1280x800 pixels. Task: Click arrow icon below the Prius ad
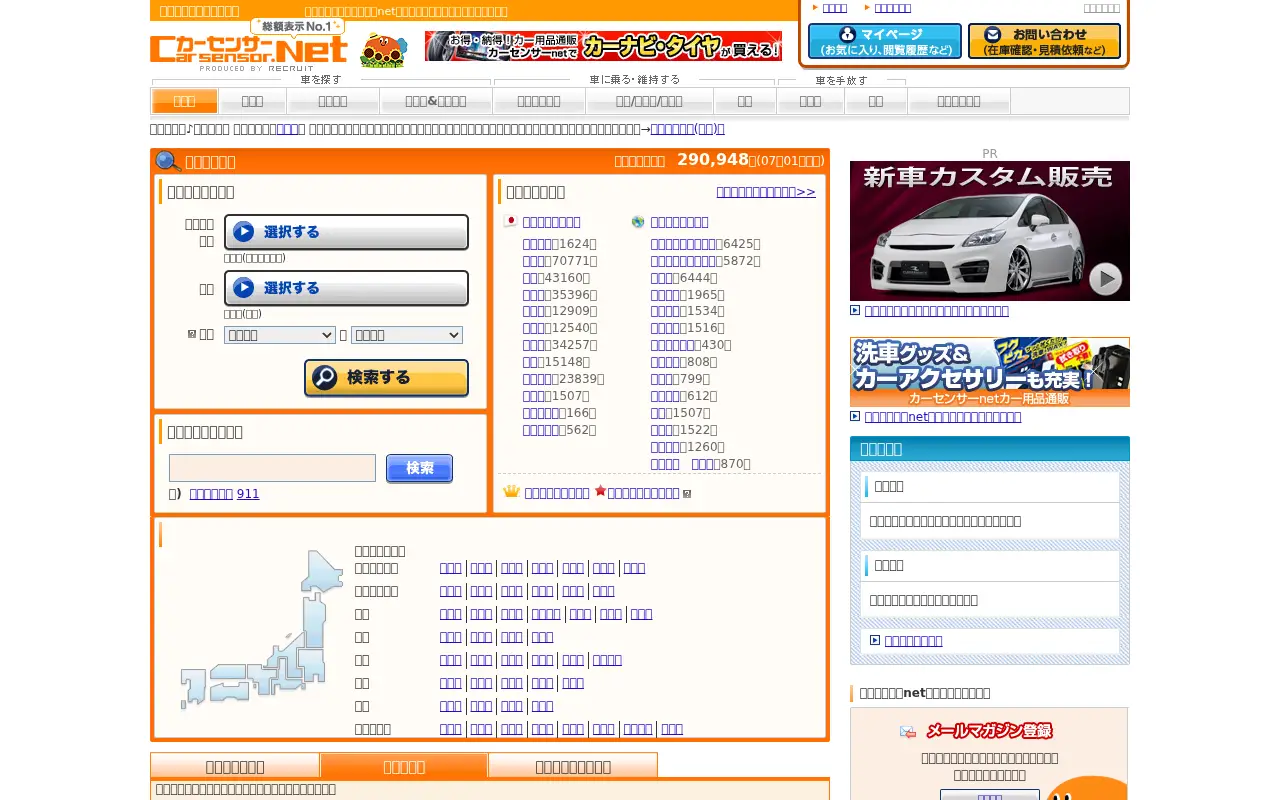855,310
